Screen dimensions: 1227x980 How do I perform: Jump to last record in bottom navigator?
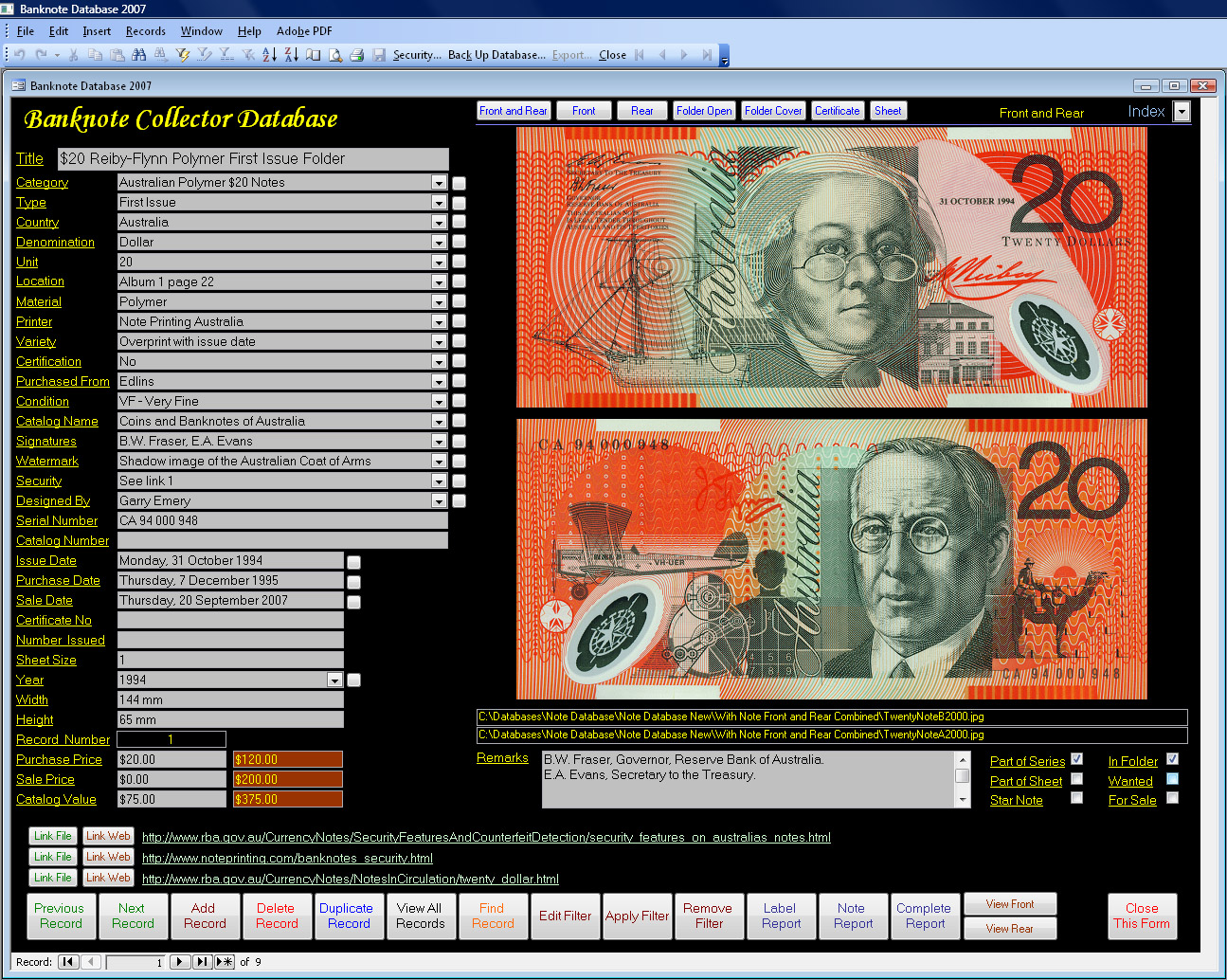click(202, 961)
